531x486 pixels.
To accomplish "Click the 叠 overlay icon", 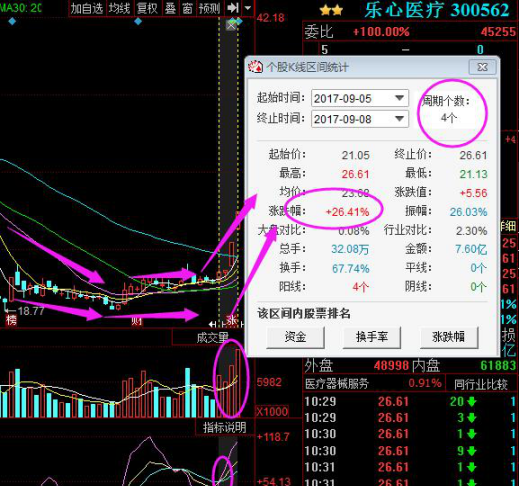I will pos(170,8).
